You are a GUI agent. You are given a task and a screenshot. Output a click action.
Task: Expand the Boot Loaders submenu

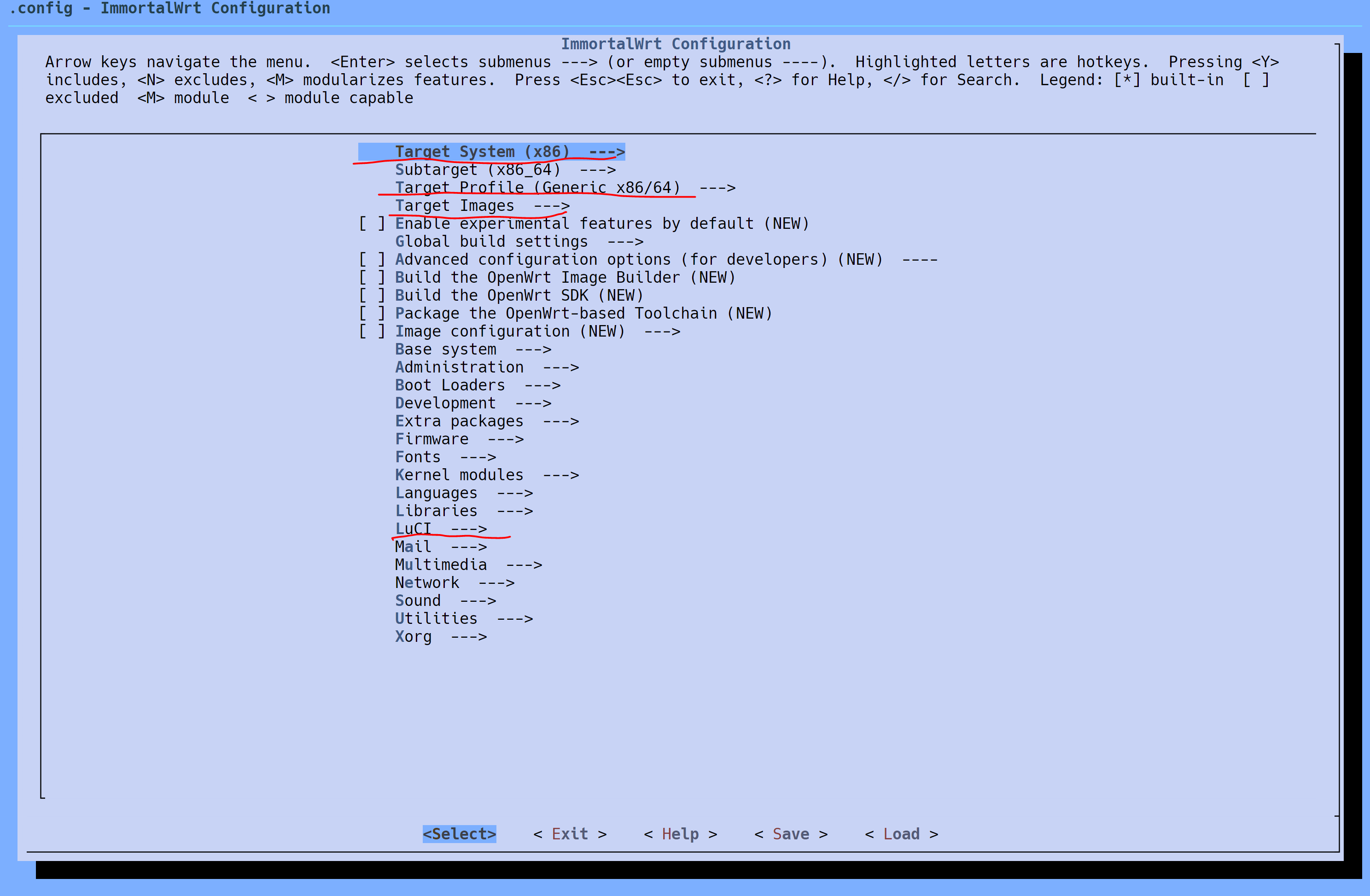(478, 385)
